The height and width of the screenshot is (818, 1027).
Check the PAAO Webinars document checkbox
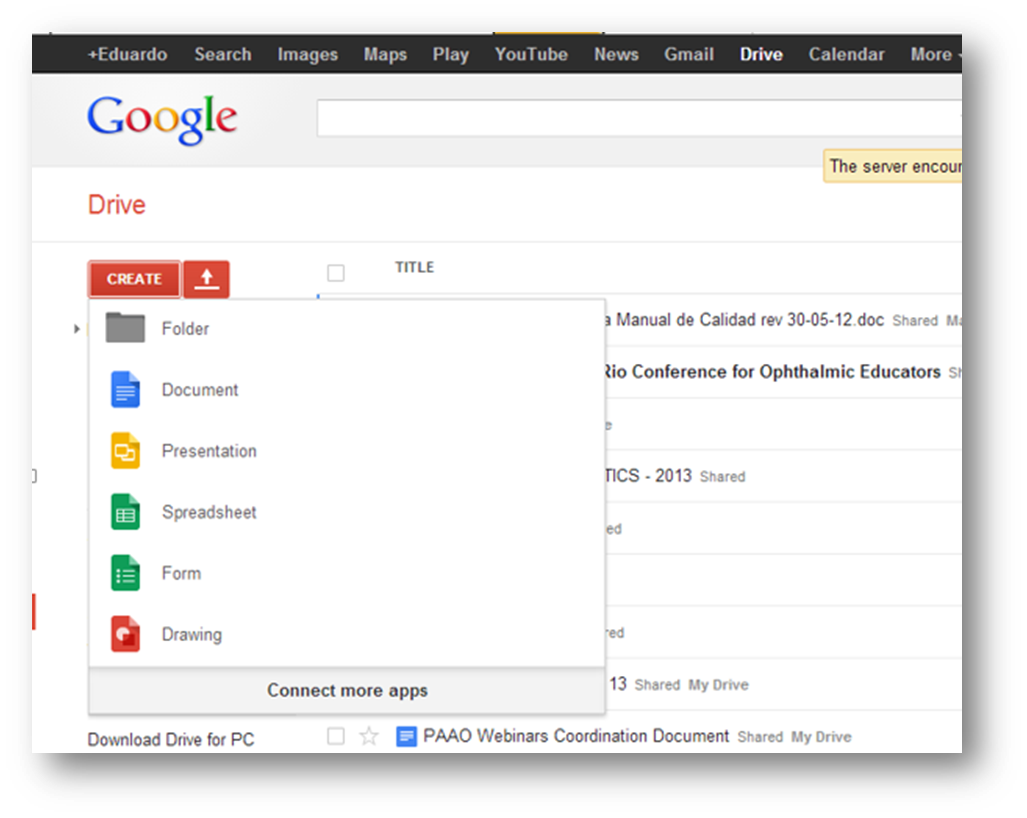click(x=335, y=736)
